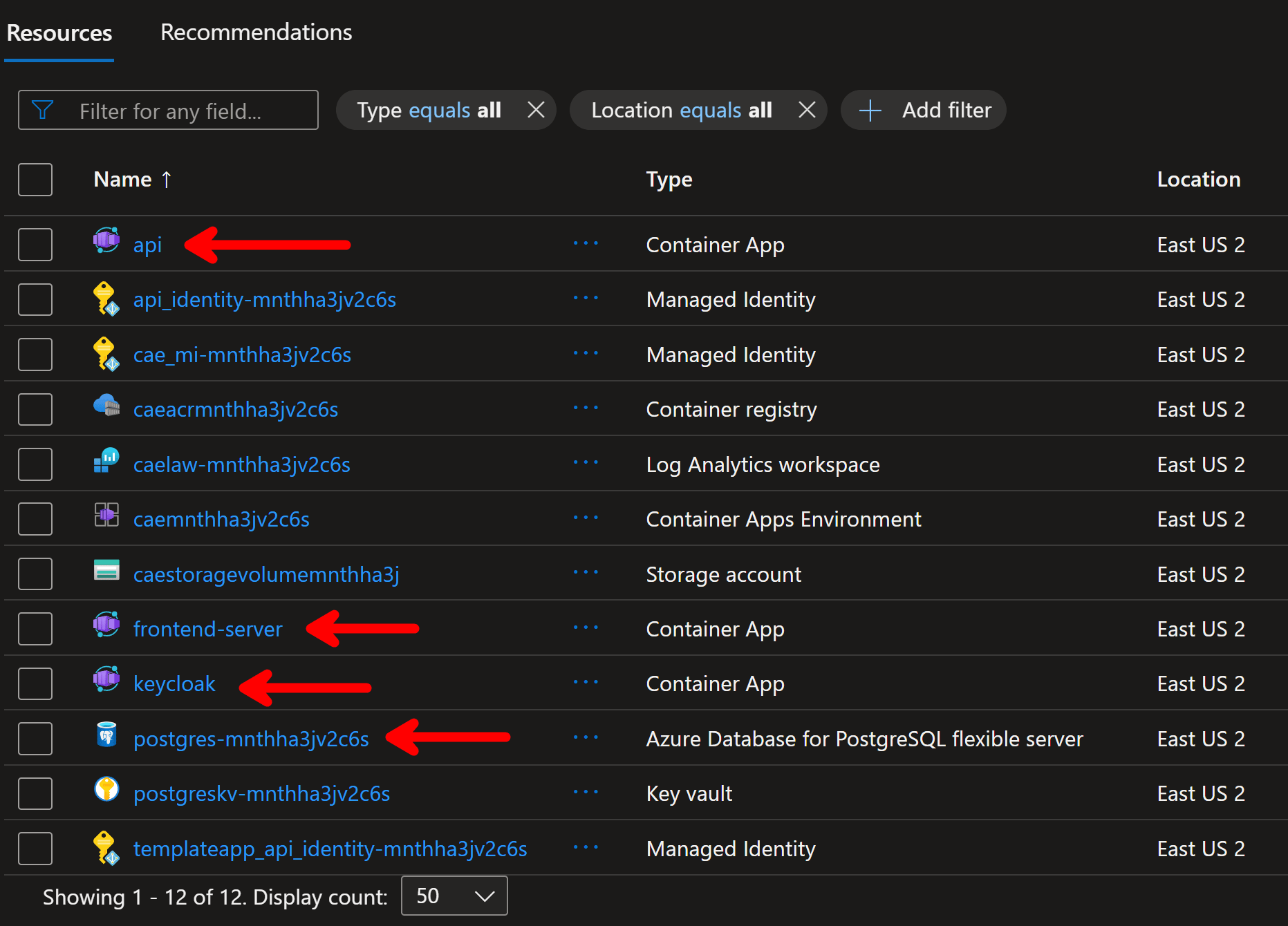The width and height of the screenshot is (1288, 926).
Task: Click the caeacrmnthha3jv2c6s container registry icon
Action: [x=106, y=406]
